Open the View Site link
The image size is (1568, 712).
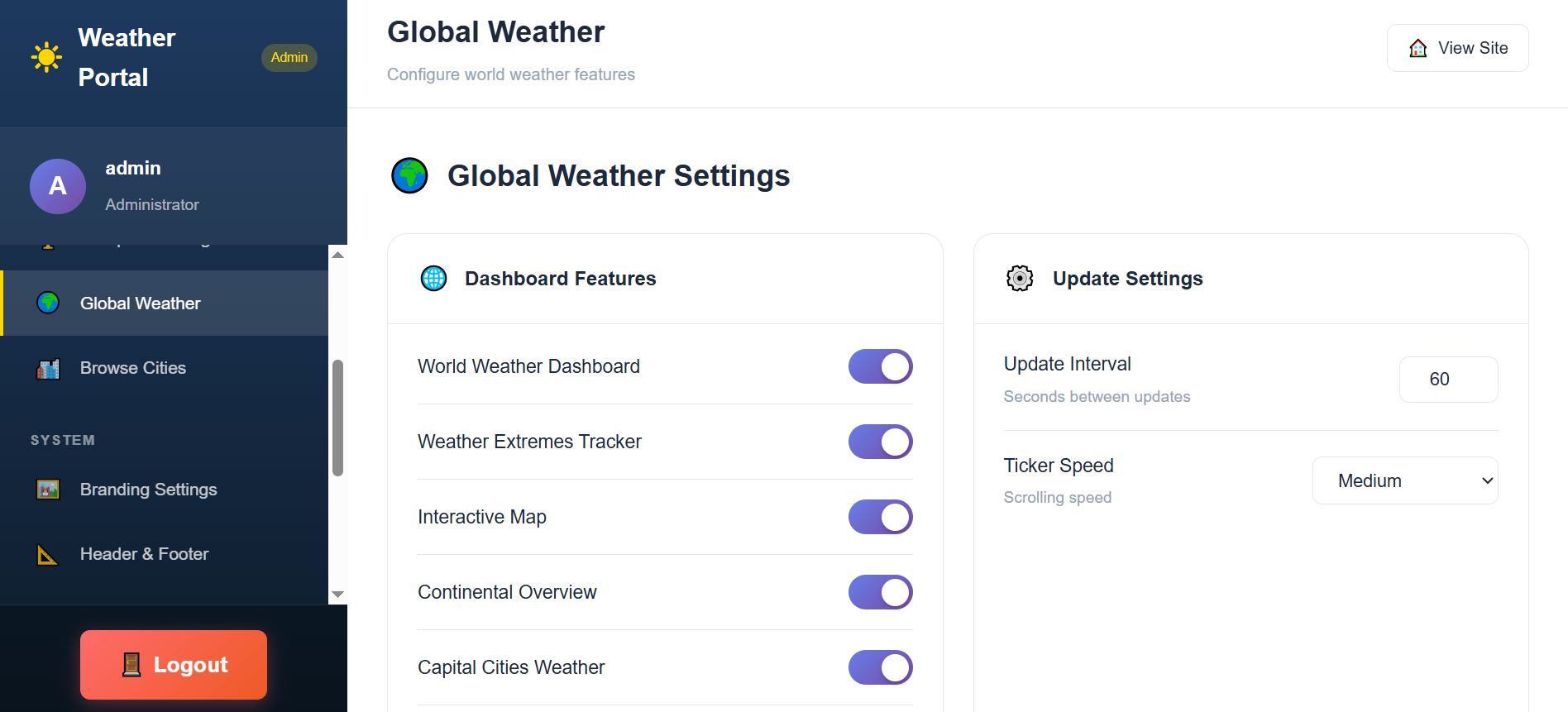[x=1457, y=48]
